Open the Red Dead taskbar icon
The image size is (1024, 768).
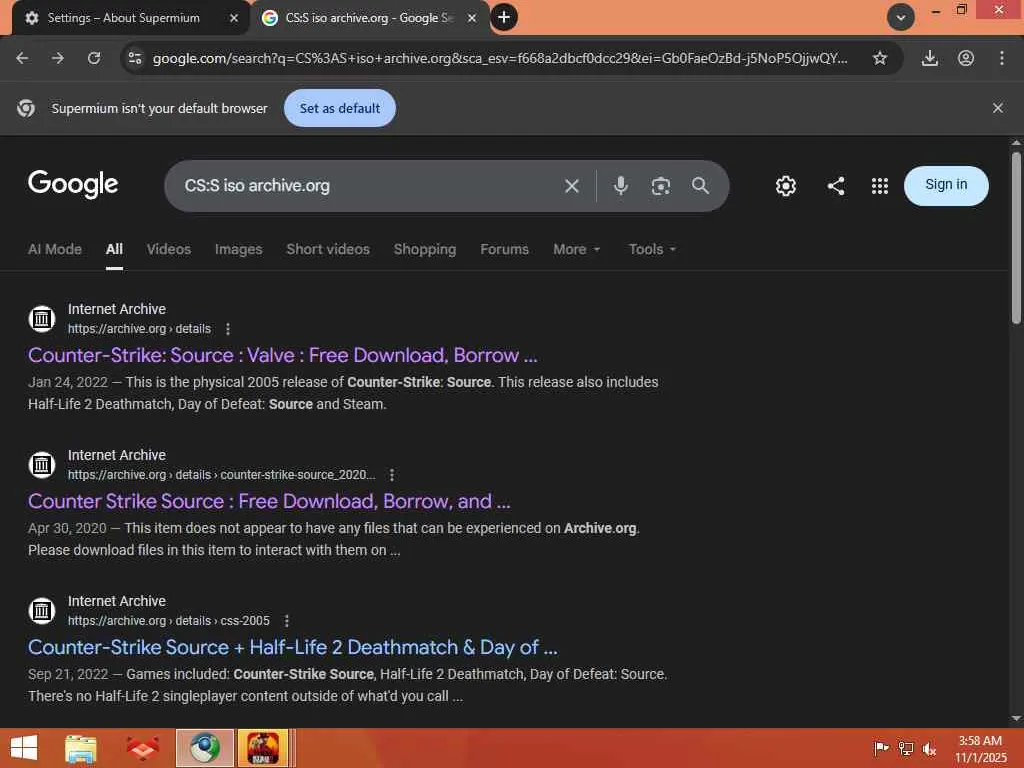(263, 748)
